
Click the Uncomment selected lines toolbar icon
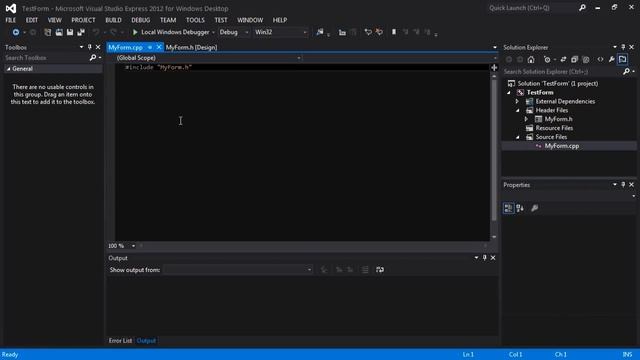pos(379,32)
